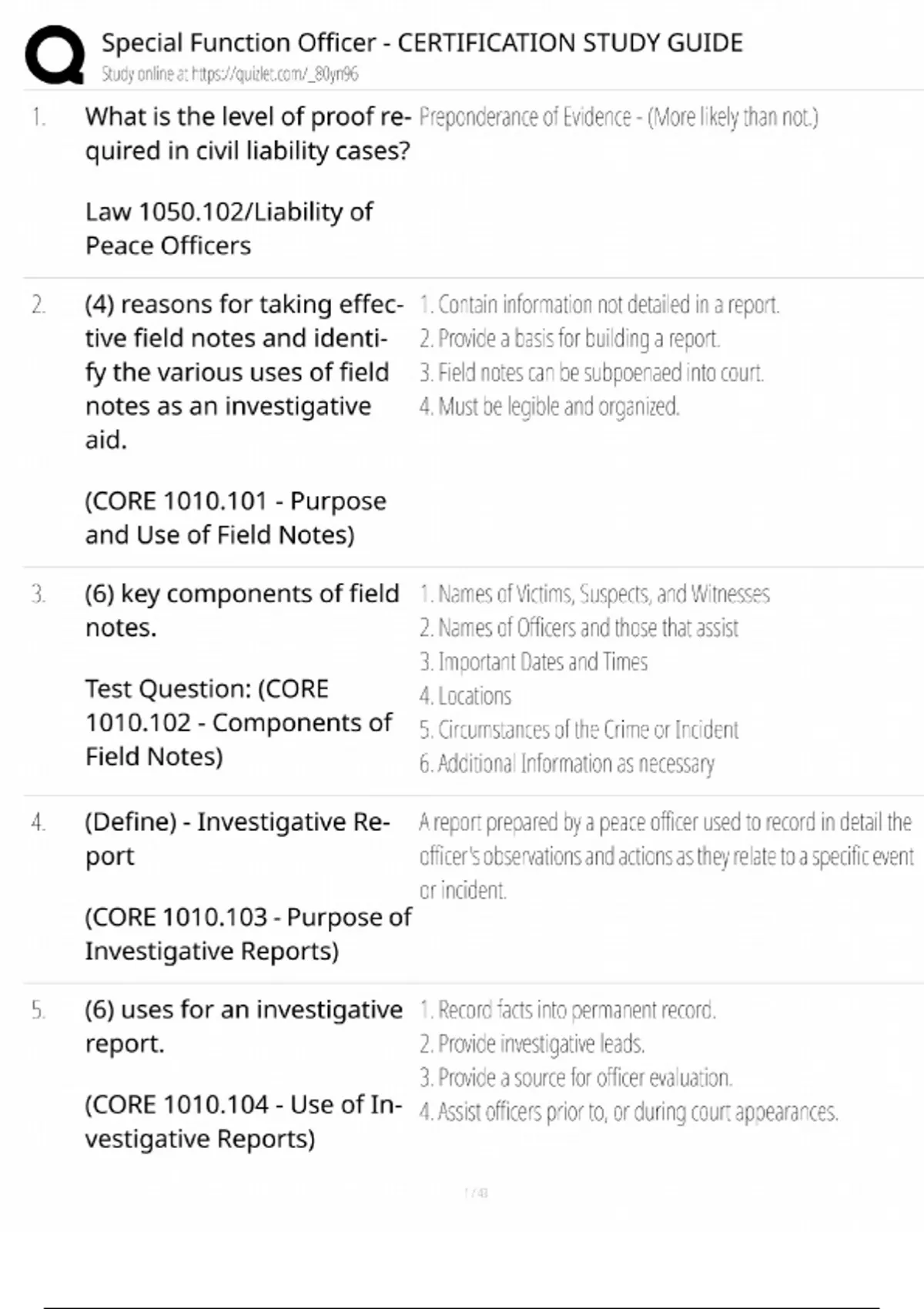
Task: Select the key components of field notes question
Action: click(x=242, y=610)
